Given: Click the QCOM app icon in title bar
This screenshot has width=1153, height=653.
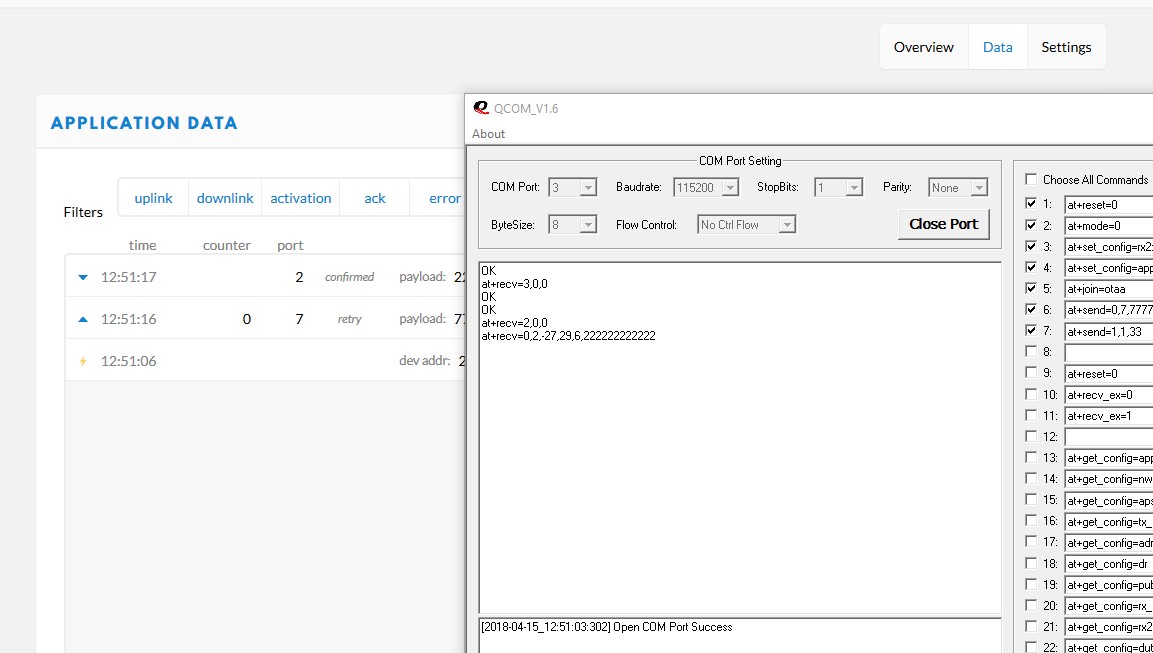Looking at the screenshot, I should click(481, 108).
